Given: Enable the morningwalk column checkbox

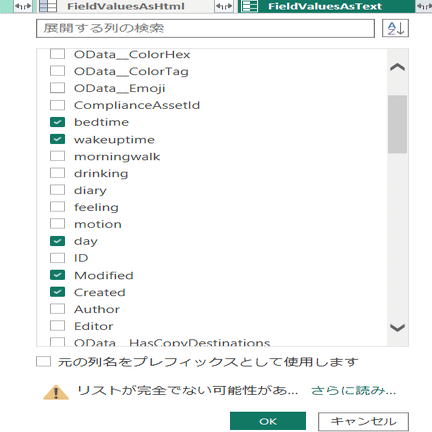Looking at the screenshot, I should tap(57, 156).
